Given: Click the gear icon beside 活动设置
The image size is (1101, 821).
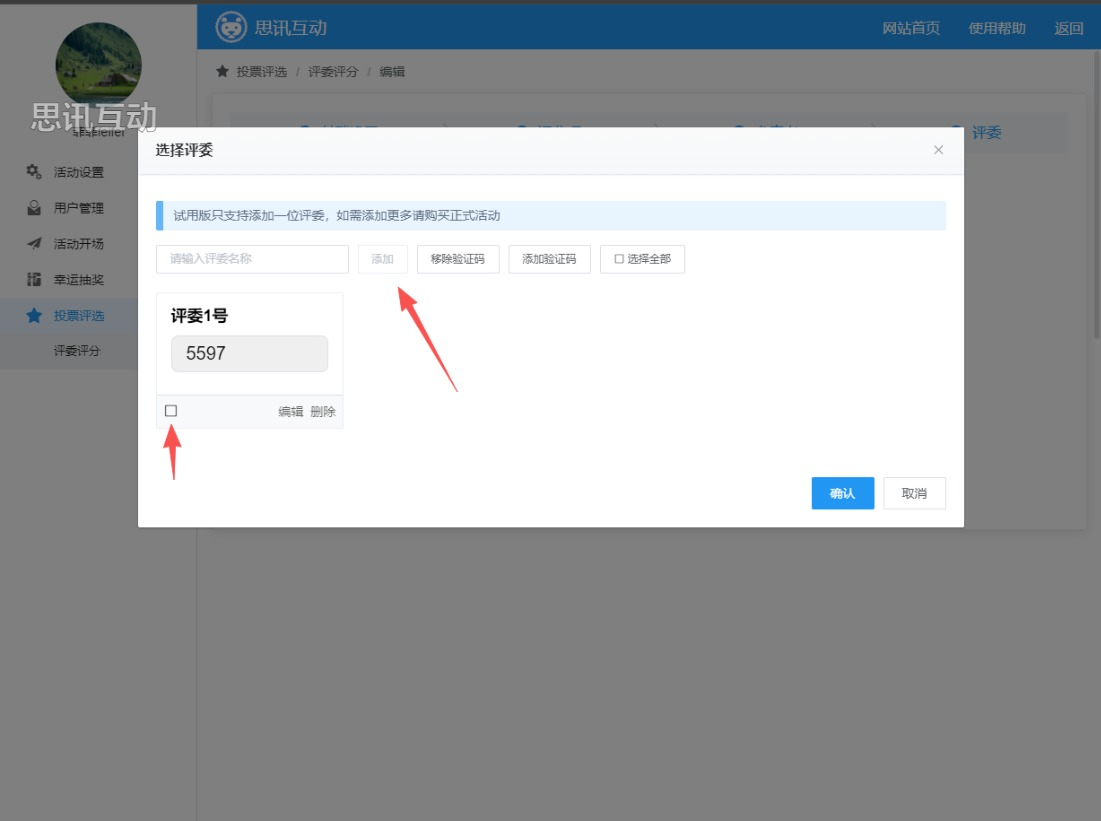Looking at the screenshot, I should tap(34, 171).
